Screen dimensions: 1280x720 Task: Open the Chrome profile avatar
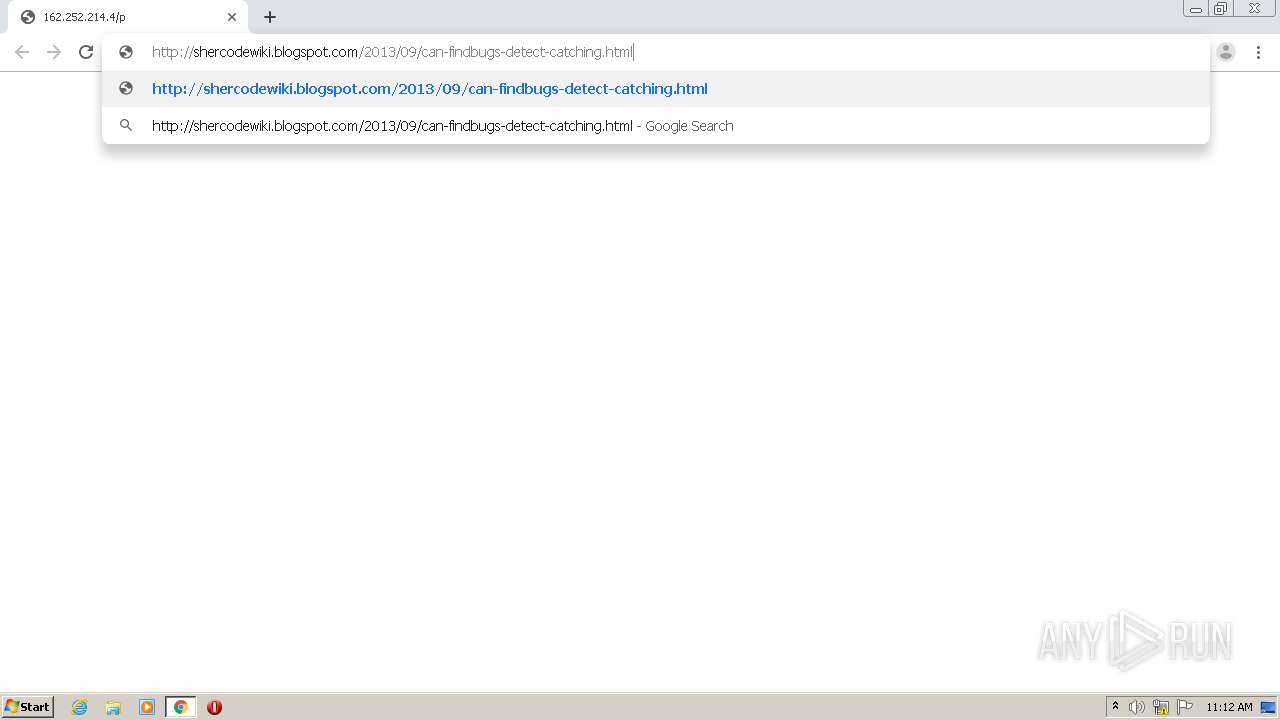(x=1226, y=52)
